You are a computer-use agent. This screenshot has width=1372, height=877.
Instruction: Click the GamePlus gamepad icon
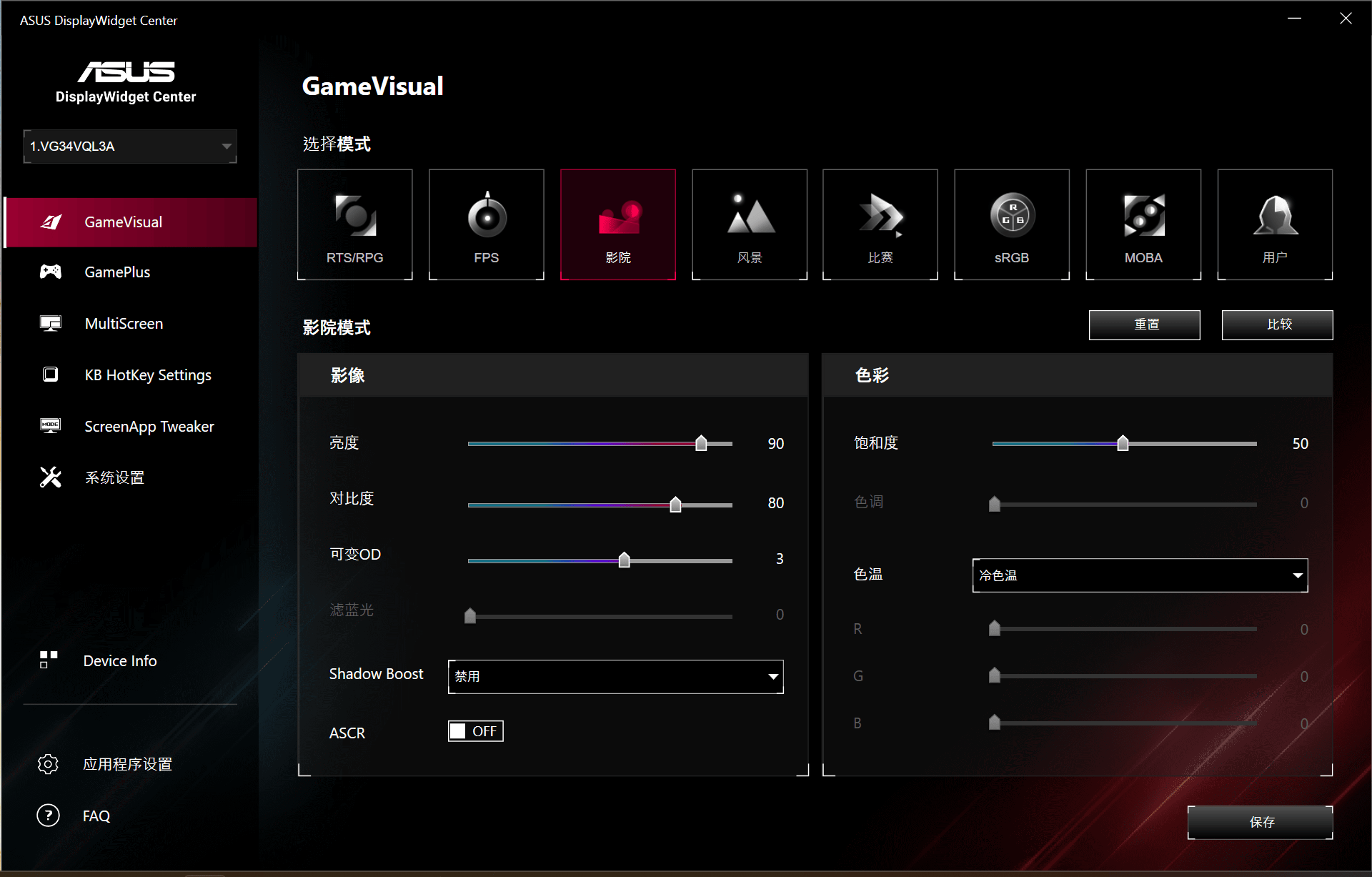click(51, 272)
